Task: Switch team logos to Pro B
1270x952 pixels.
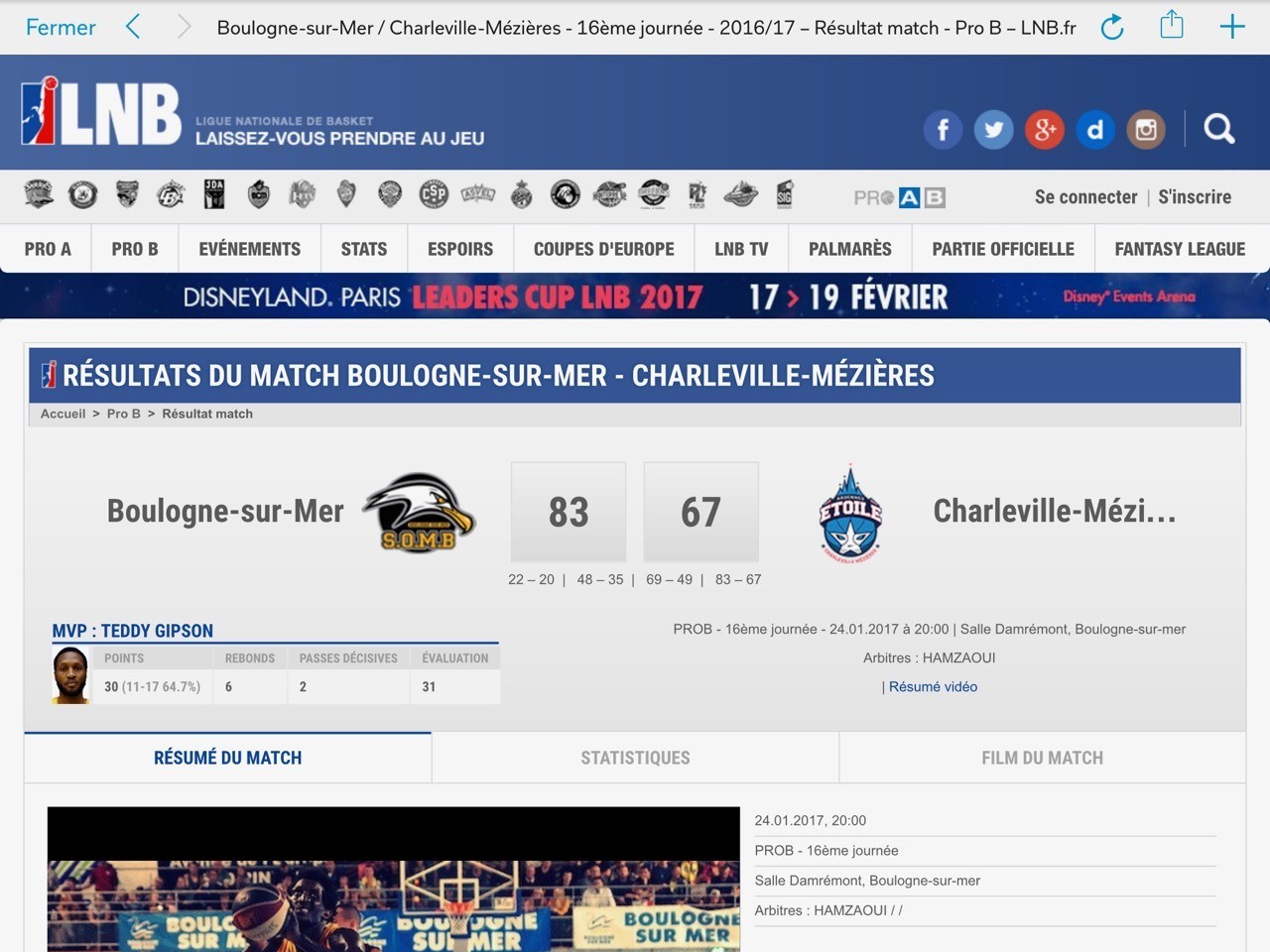Action: click(935, 197)
